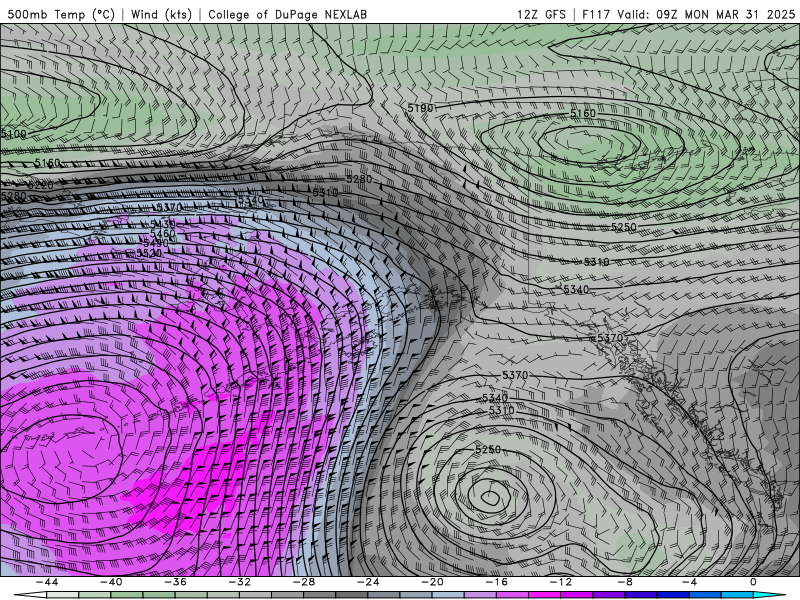Image resolution: width=800 pixels, height=600 pixels.
Task: Click the '12Z GFS' model run label
Action: click(x=541, y=14)
